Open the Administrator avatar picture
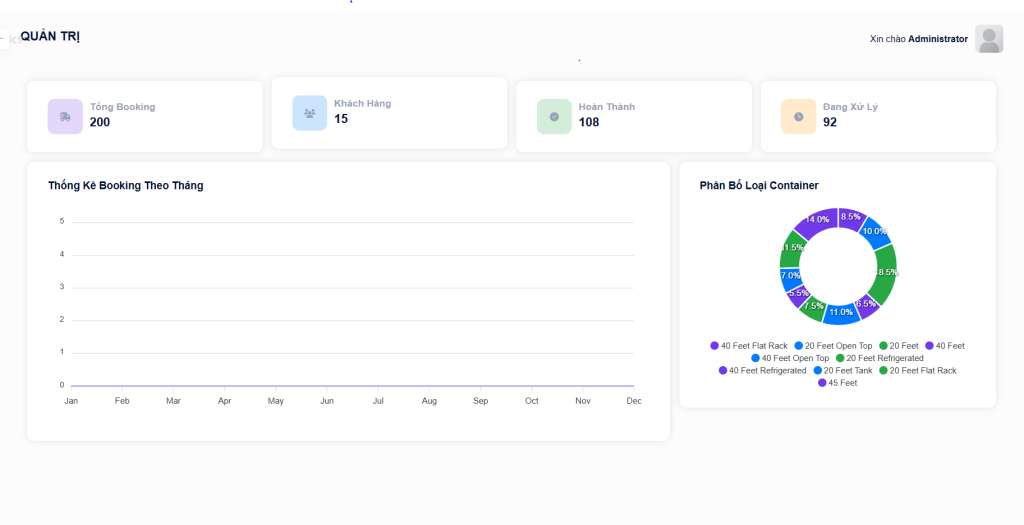The image size is (1024, 525). [x=989, y=39]
